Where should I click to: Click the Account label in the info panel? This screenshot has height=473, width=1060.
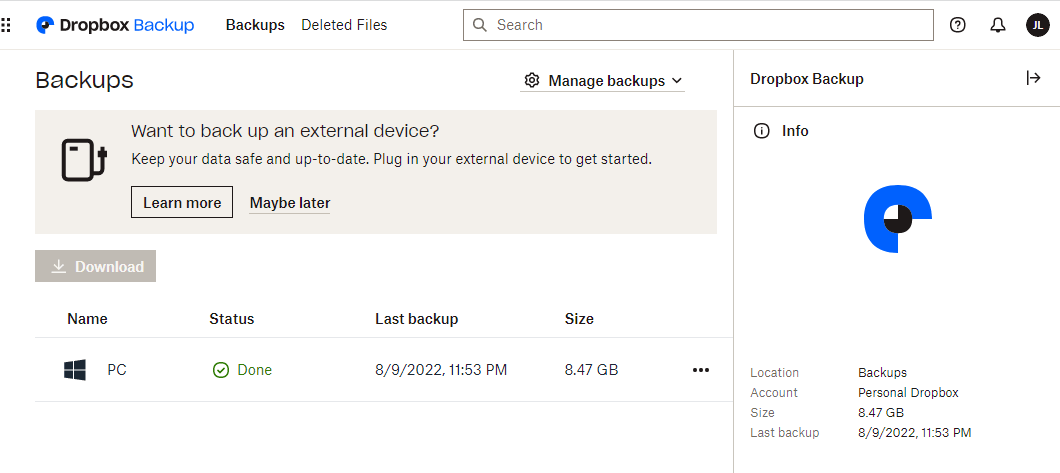click(774, 393)
